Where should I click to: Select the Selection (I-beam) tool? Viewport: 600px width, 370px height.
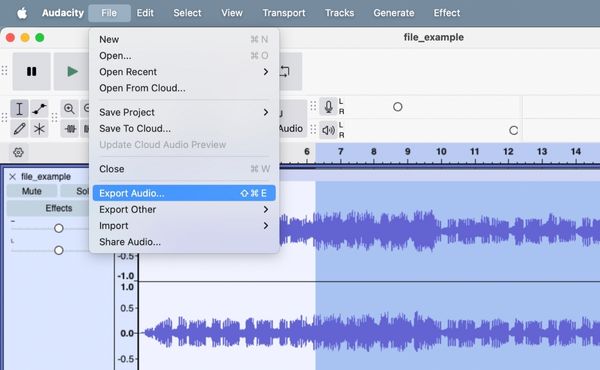click(x=19, y=109)
